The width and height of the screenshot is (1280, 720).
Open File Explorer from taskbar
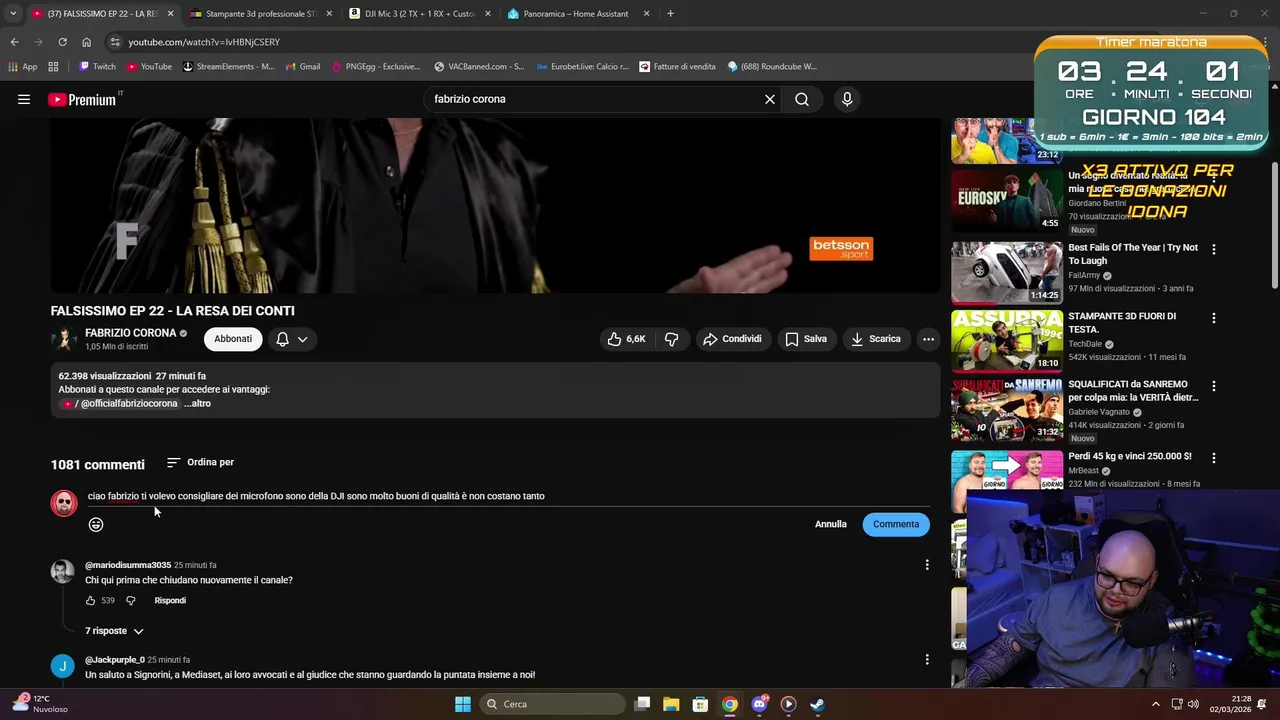click(671, 704)
